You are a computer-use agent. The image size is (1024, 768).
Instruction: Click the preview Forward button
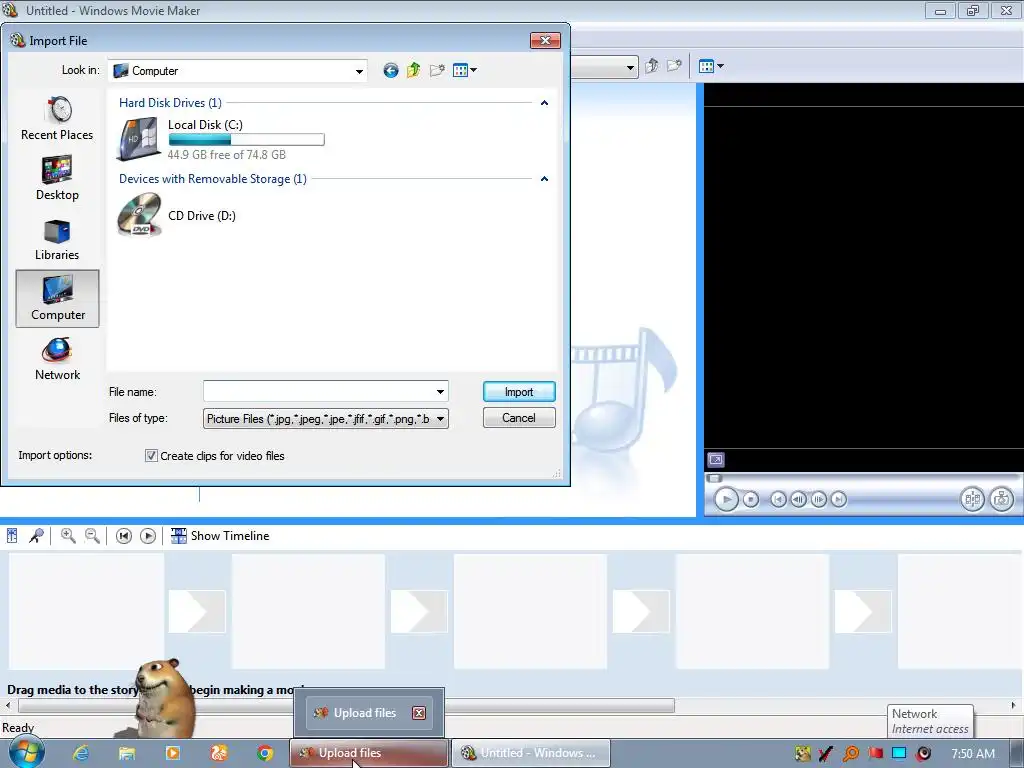tap(839, 500)
